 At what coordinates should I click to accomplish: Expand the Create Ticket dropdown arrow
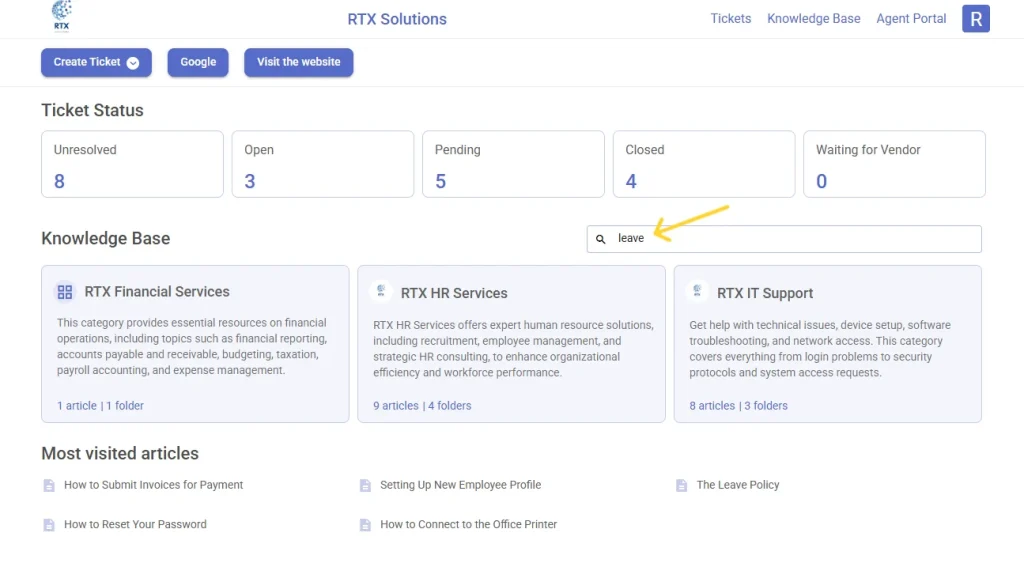pos(133,63)
